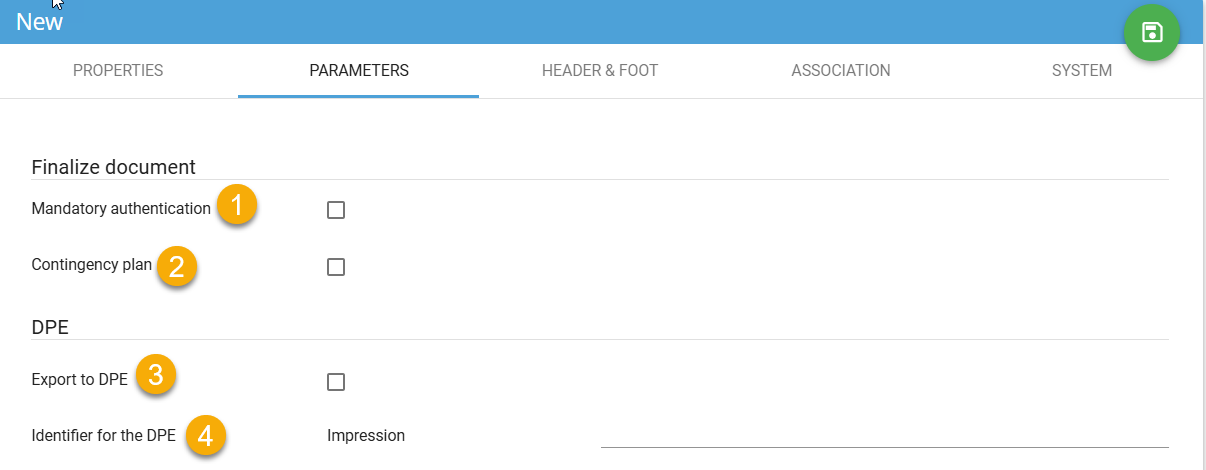Switch to the Properties tab
Screen dimensions: 1206x470
coord(118,71)
